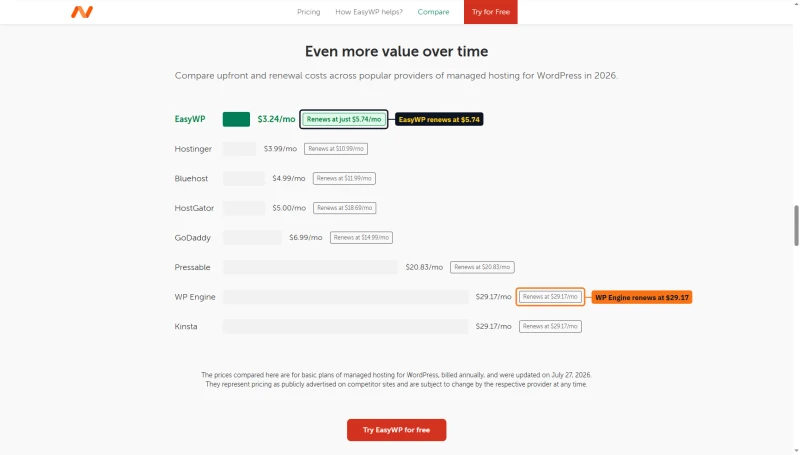This screenshot has height=455, width=800.
Task: Click the Bluehost price bar
Action: pos(243,179)
